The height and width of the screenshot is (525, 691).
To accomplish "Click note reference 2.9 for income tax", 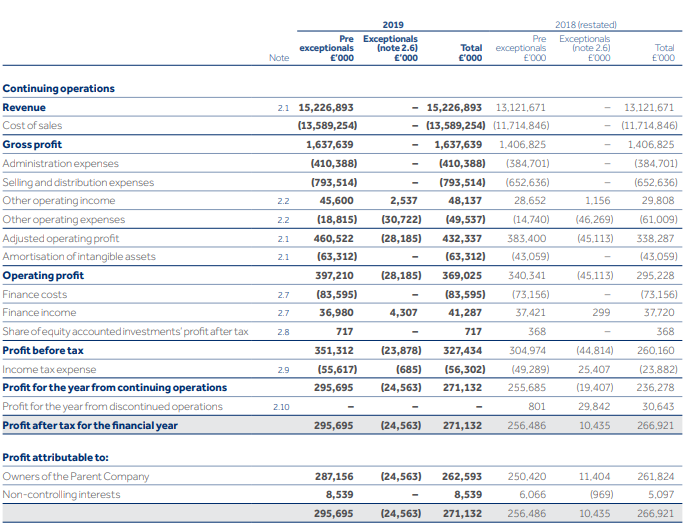I will click(283, 370).
